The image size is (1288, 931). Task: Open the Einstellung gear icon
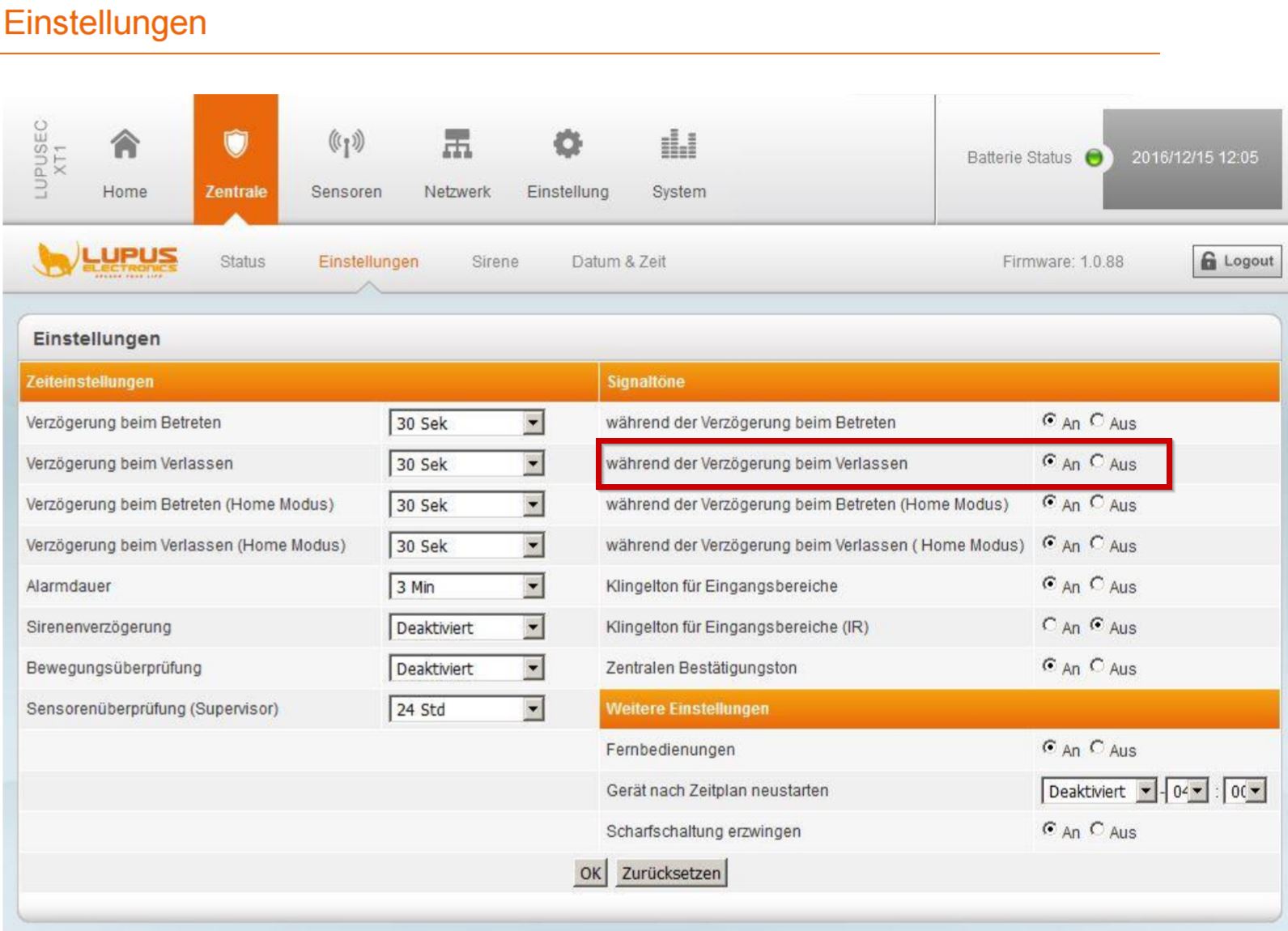tap(567, 145)
